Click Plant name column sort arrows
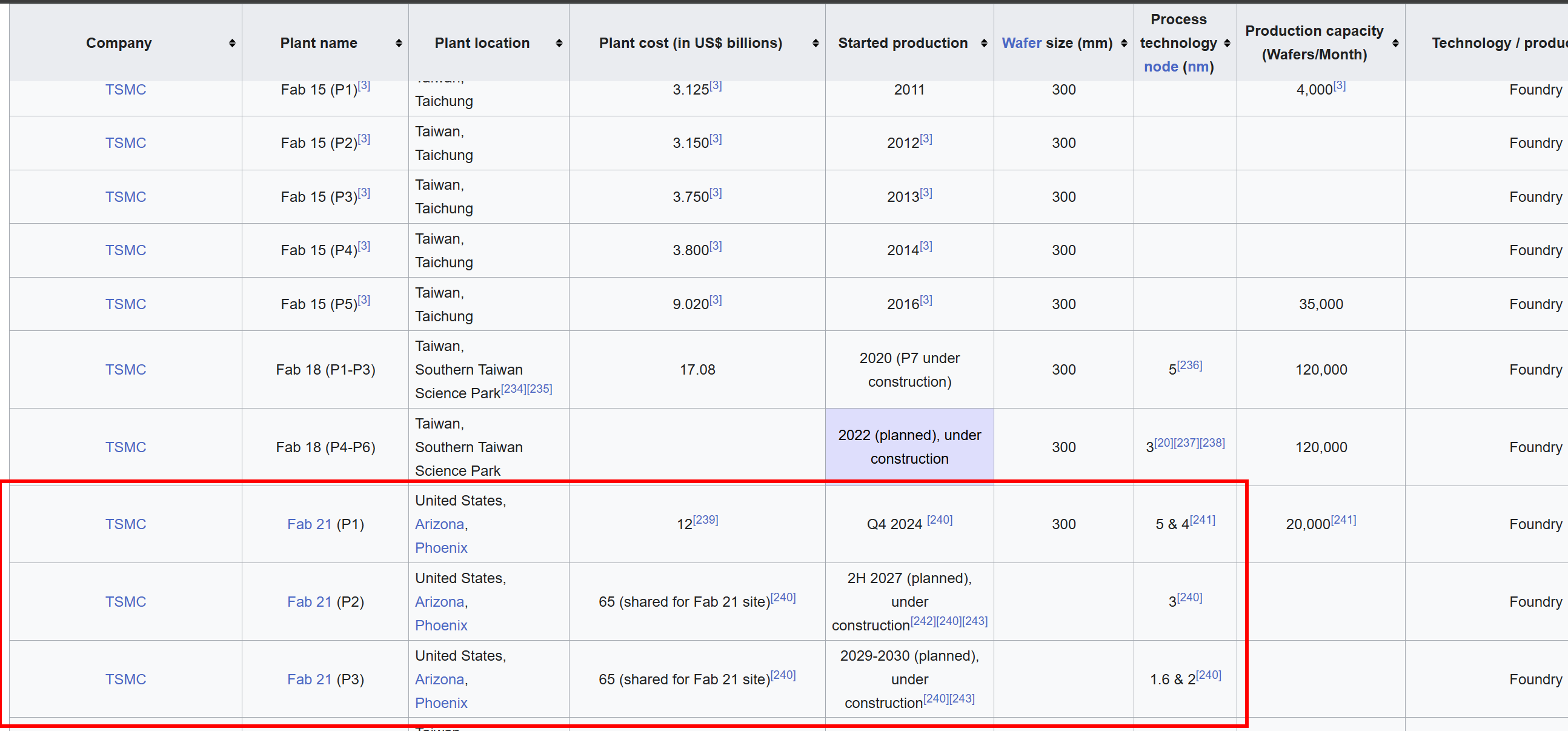 click(x=399, y=43)
